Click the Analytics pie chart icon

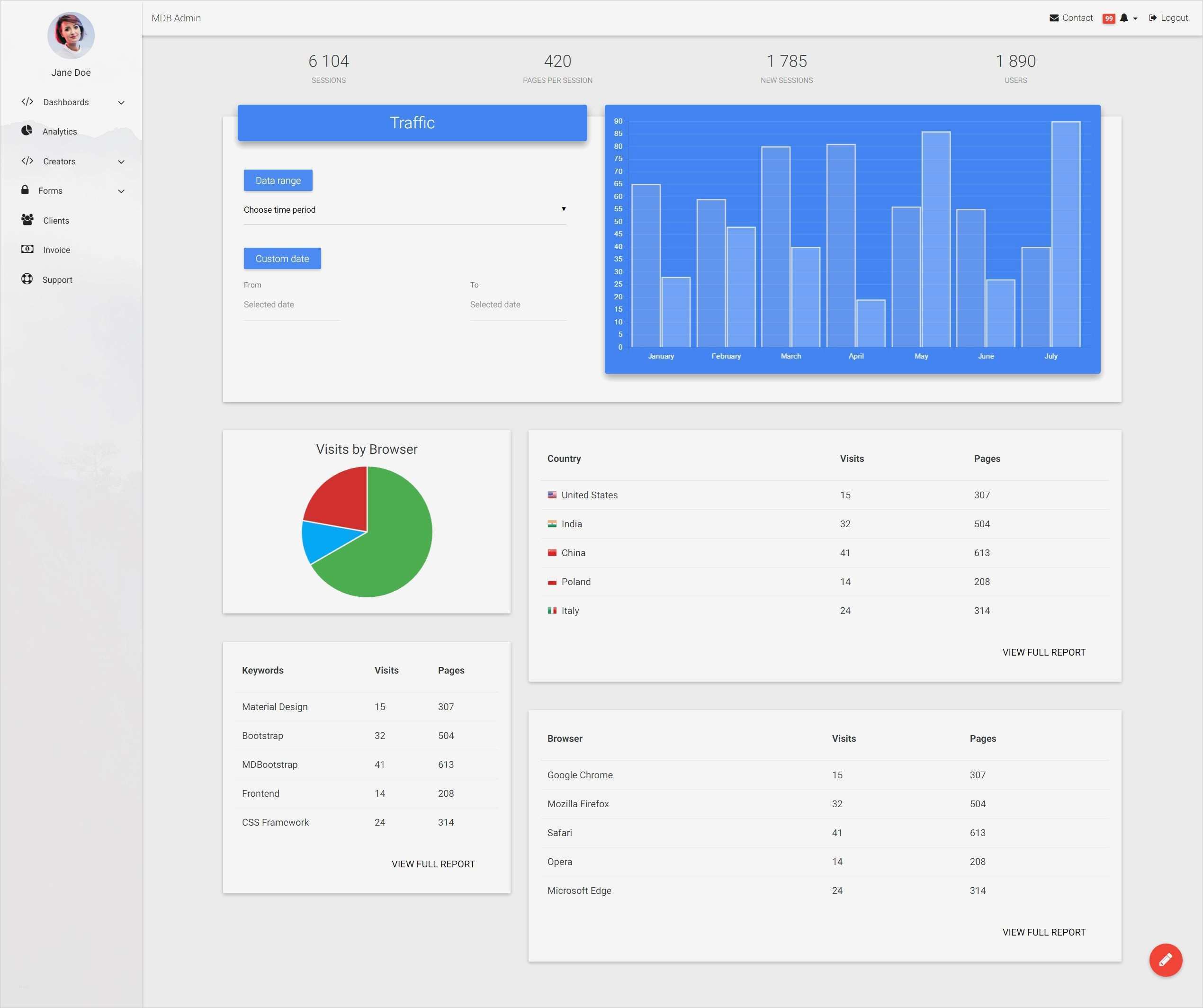tap(27, 131)
